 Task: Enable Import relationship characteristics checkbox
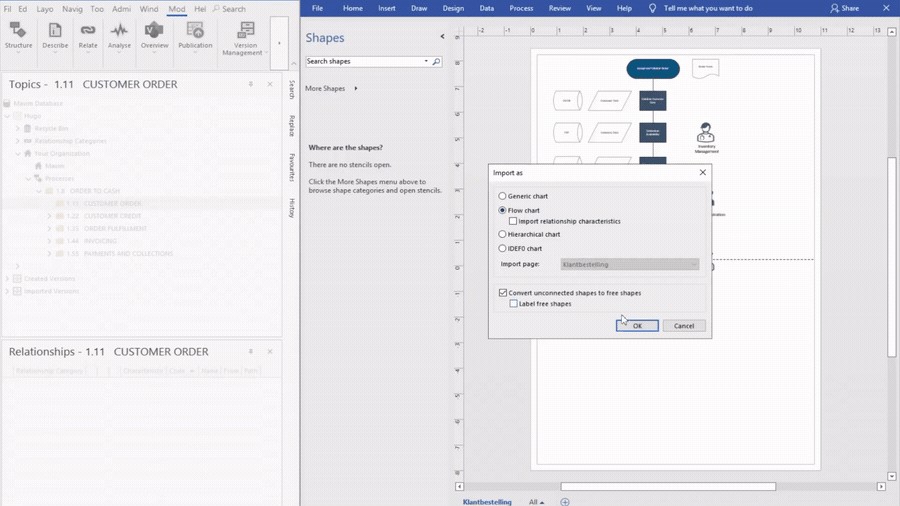tap(513, 221)
